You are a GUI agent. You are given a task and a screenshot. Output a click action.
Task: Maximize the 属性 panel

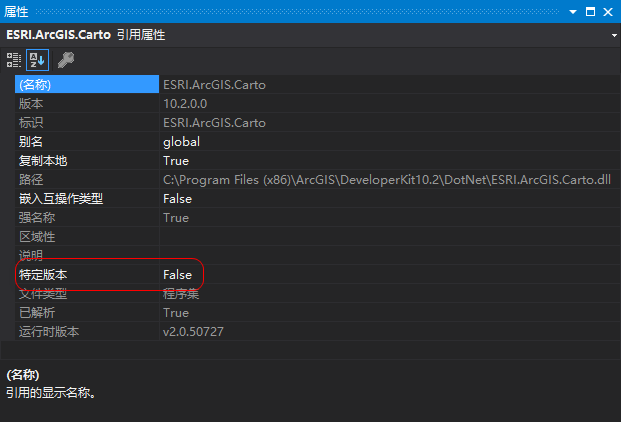click(x=590, y=12)
